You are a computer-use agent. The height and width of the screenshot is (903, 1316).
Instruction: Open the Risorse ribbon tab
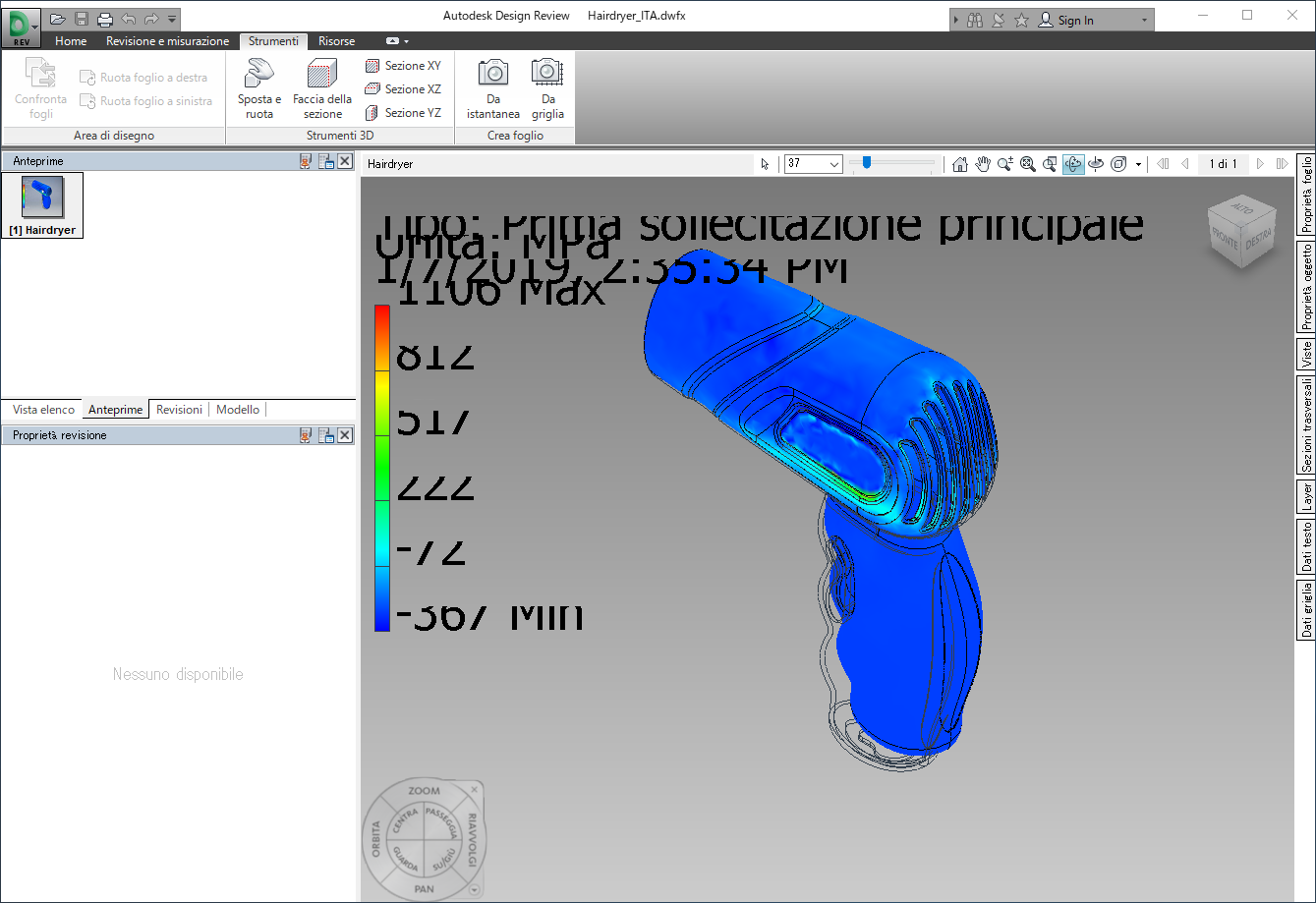[337, 41]
